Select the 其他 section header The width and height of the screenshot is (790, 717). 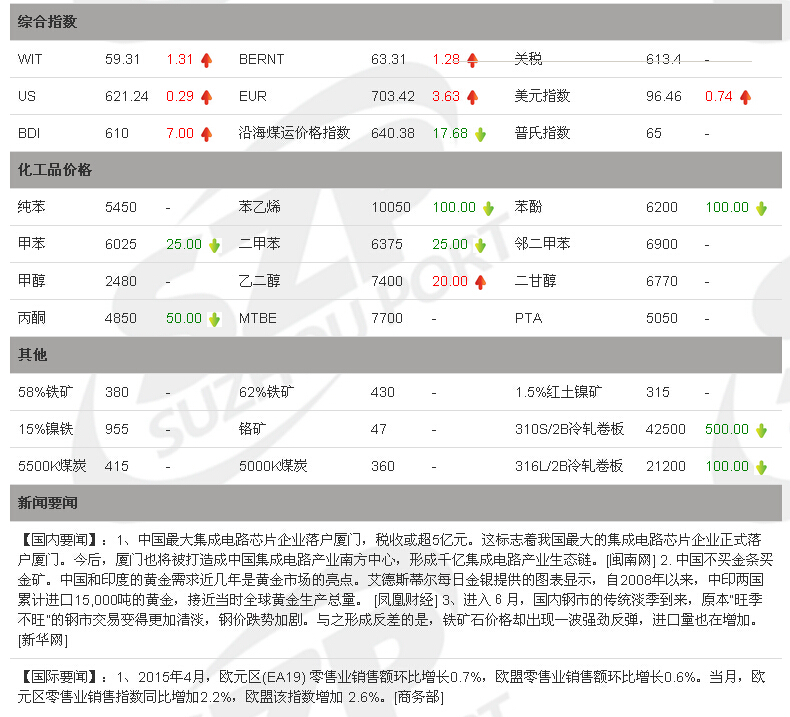tap(396, 355)
